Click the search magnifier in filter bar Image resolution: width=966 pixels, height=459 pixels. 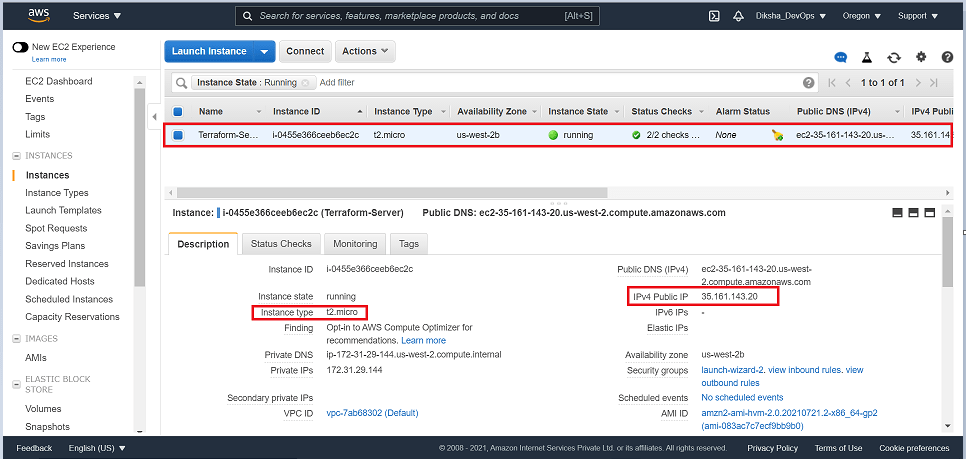point(181,83)
